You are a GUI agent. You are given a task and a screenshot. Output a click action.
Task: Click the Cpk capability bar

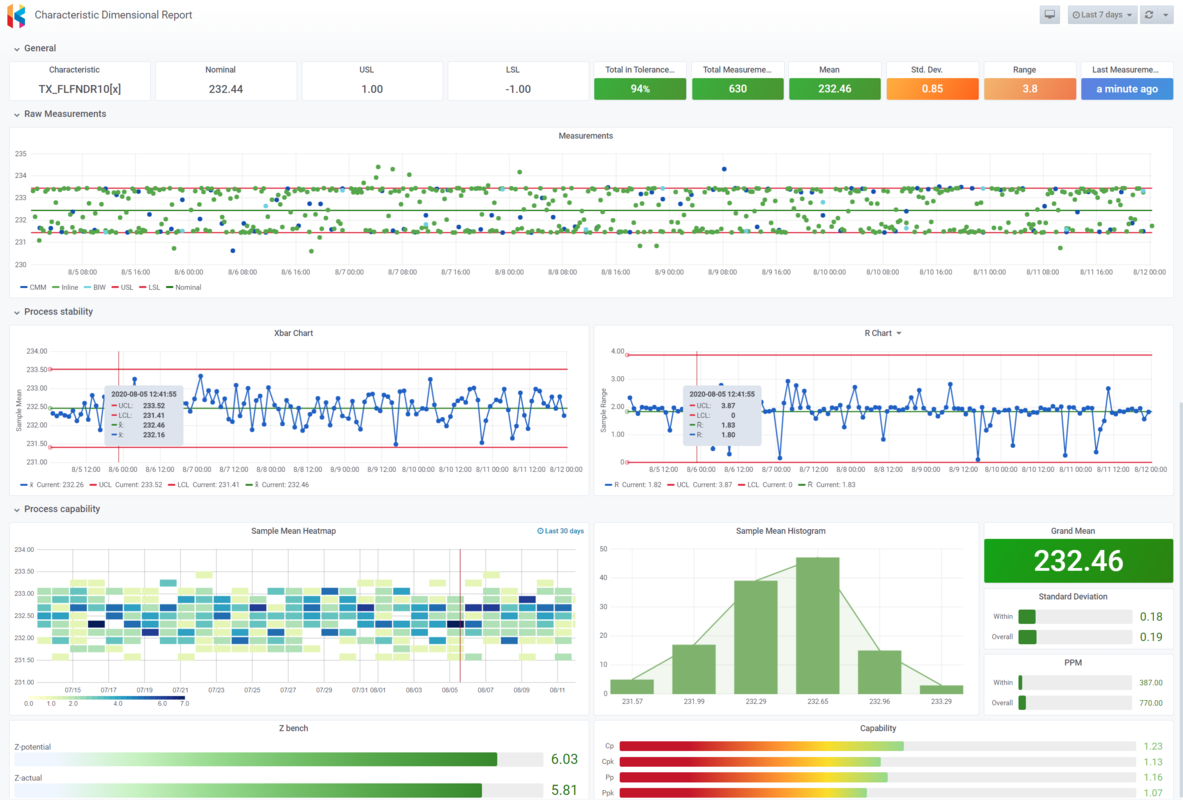click(877, 762)
